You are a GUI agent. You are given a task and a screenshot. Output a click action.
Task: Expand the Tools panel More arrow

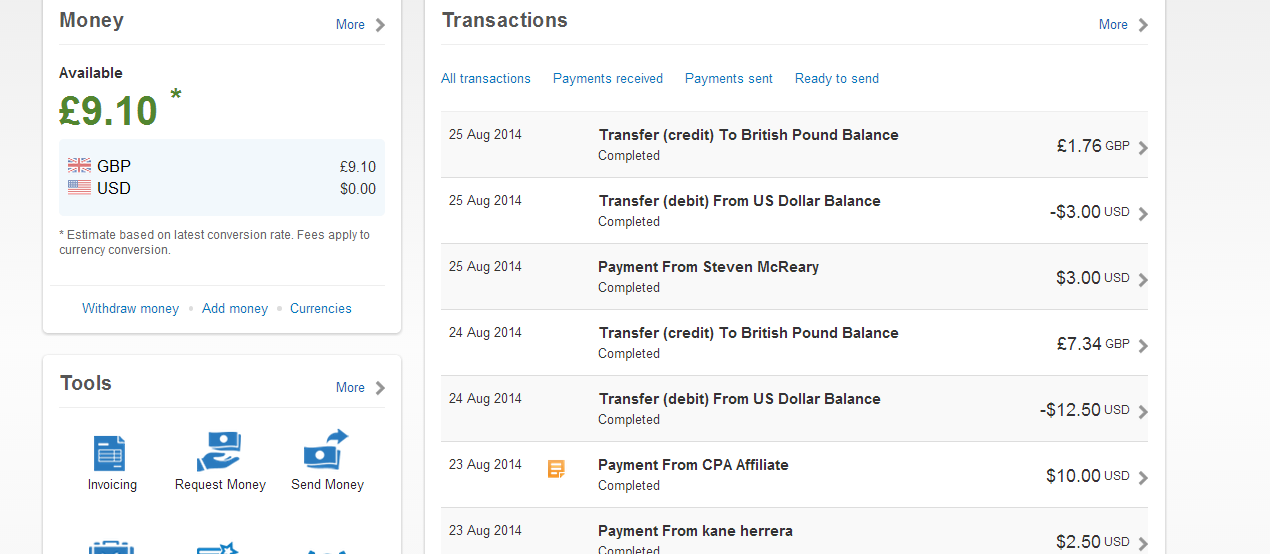click(380, 388)
